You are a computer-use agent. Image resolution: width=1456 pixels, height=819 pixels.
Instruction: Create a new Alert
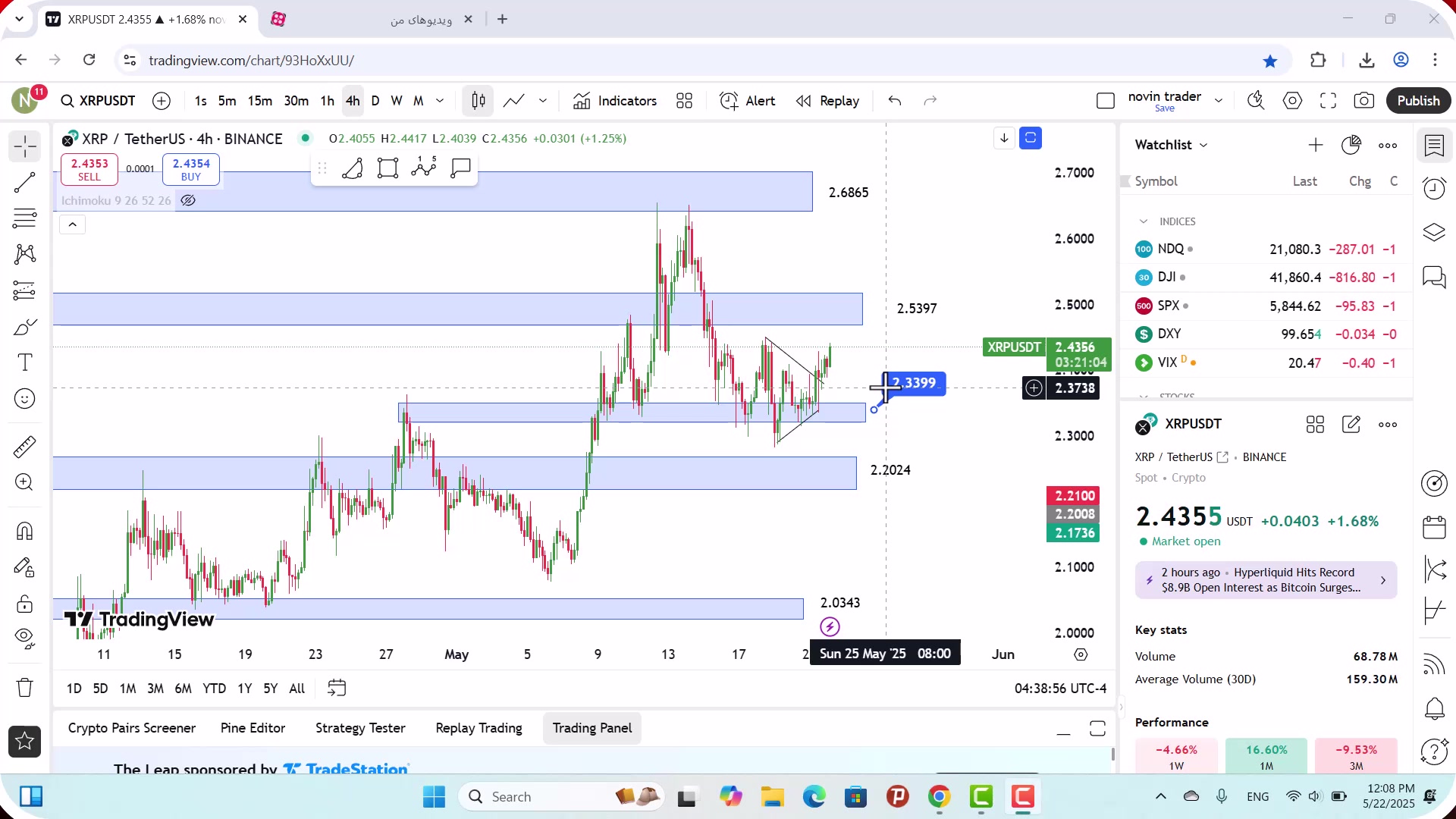click(x=747, y=101)
